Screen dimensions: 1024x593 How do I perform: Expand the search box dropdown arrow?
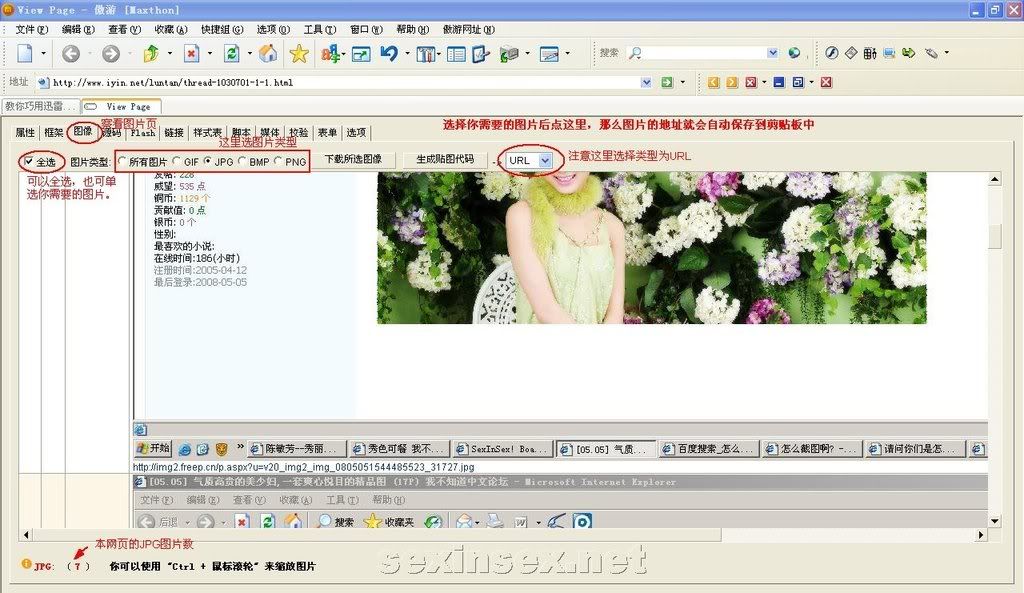point(773,53)
